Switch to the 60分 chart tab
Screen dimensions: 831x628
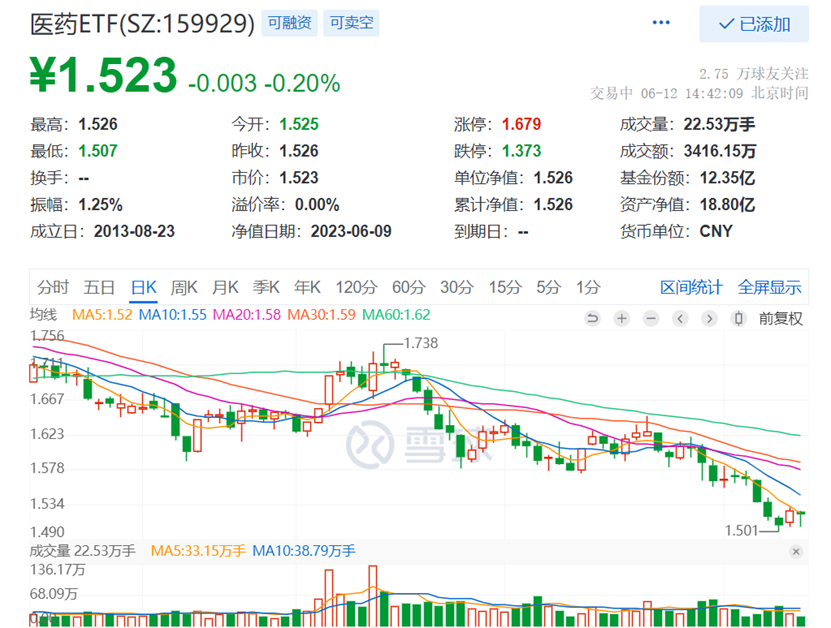tap(409, 287)
